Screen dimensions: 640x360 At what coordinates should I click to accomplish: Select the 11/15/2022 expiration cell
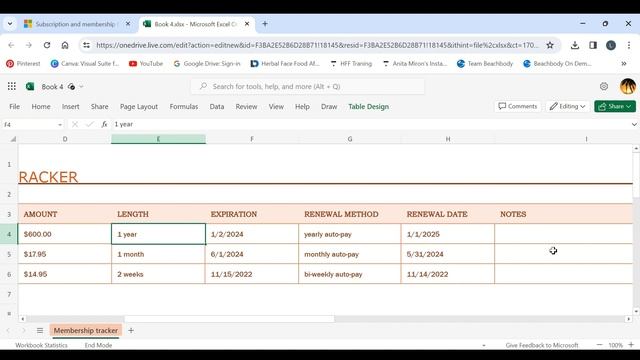[252, 274]
